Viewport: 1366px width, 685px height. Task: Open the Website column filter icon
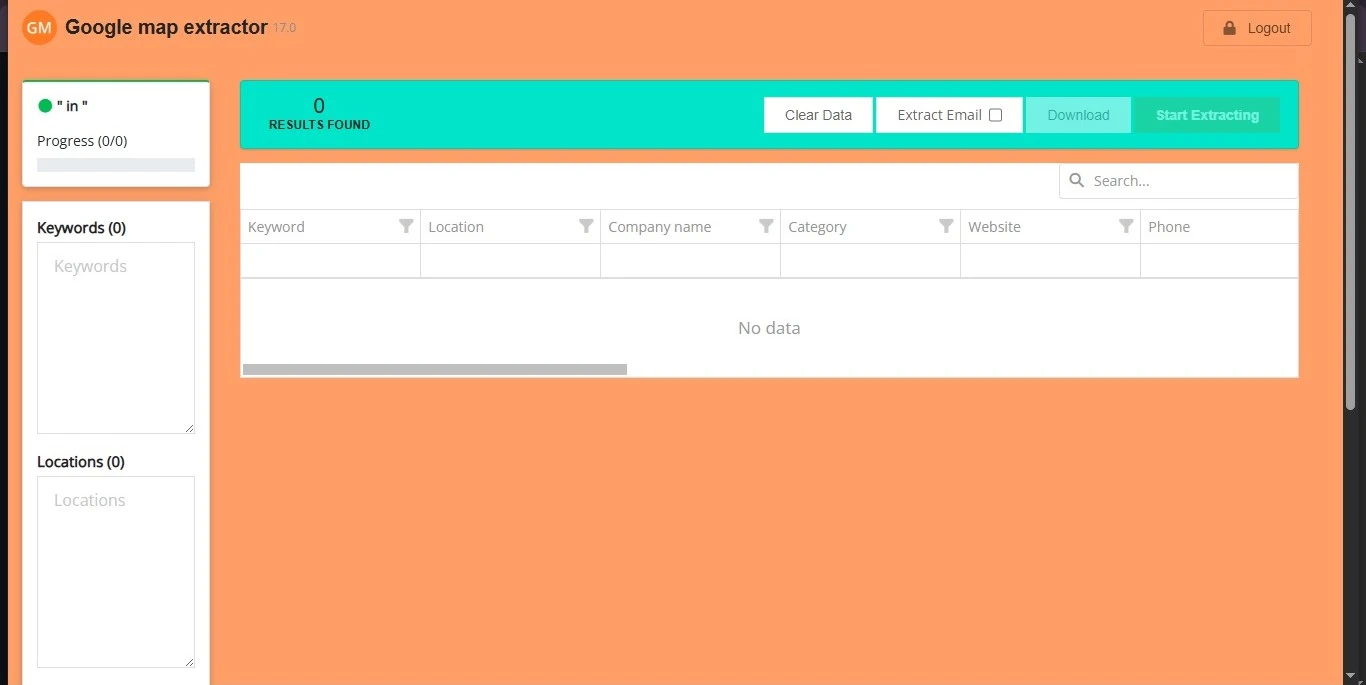[1126, 226]
